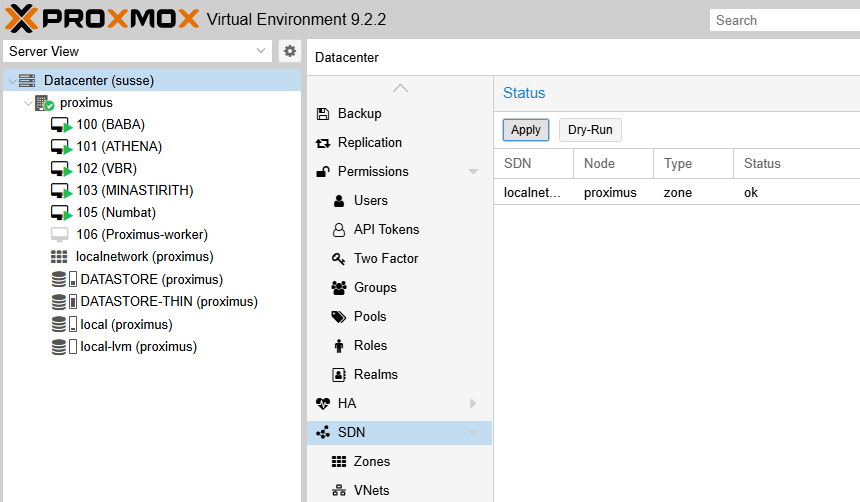Collapse the Permissions submenu arrow
The width and height of the screenshot is (860, 502).
[x=473, y=172]
